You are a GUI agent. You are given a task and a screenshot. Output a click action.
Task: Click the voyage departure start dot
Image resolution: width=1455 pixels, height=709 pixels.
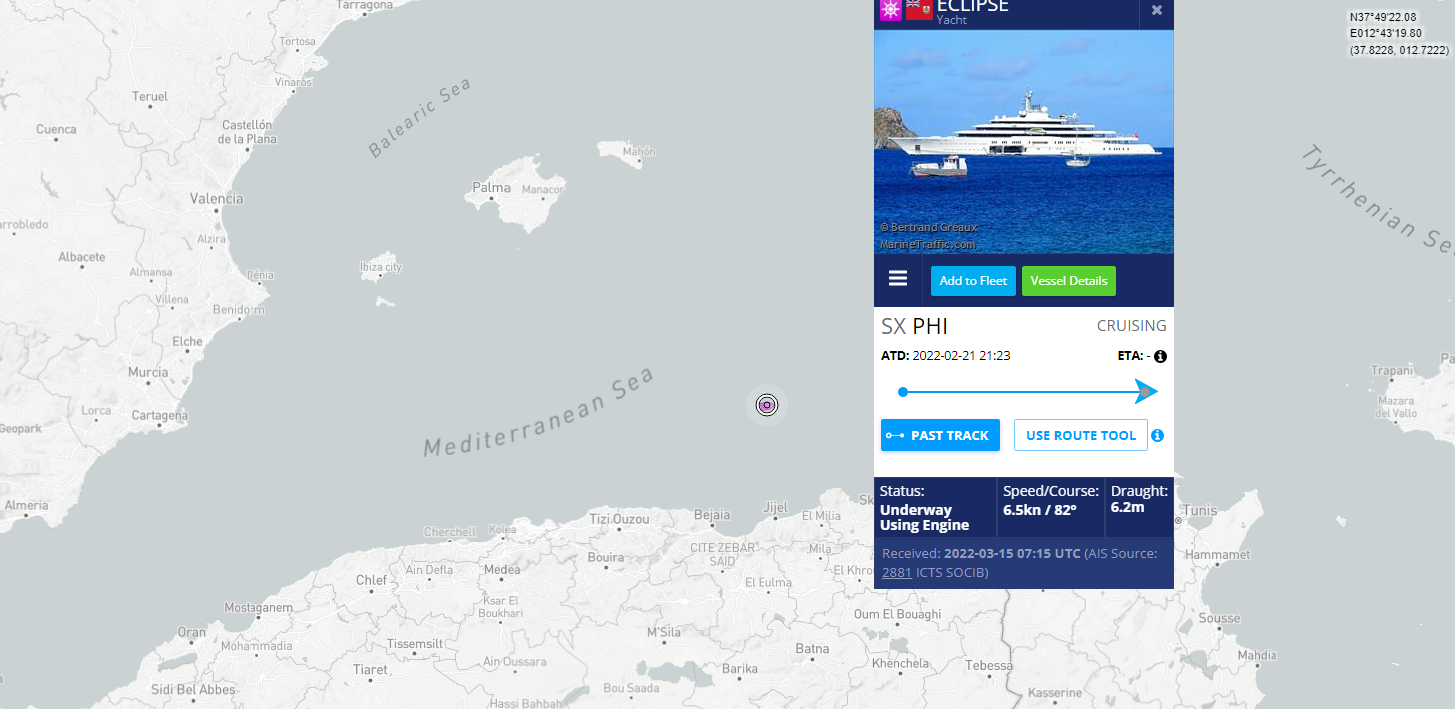903,392
